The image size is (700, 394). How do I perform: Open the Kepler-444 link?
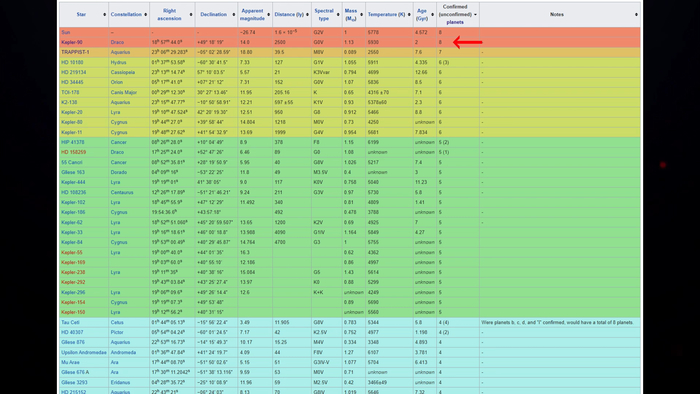(x=73, y=182)
